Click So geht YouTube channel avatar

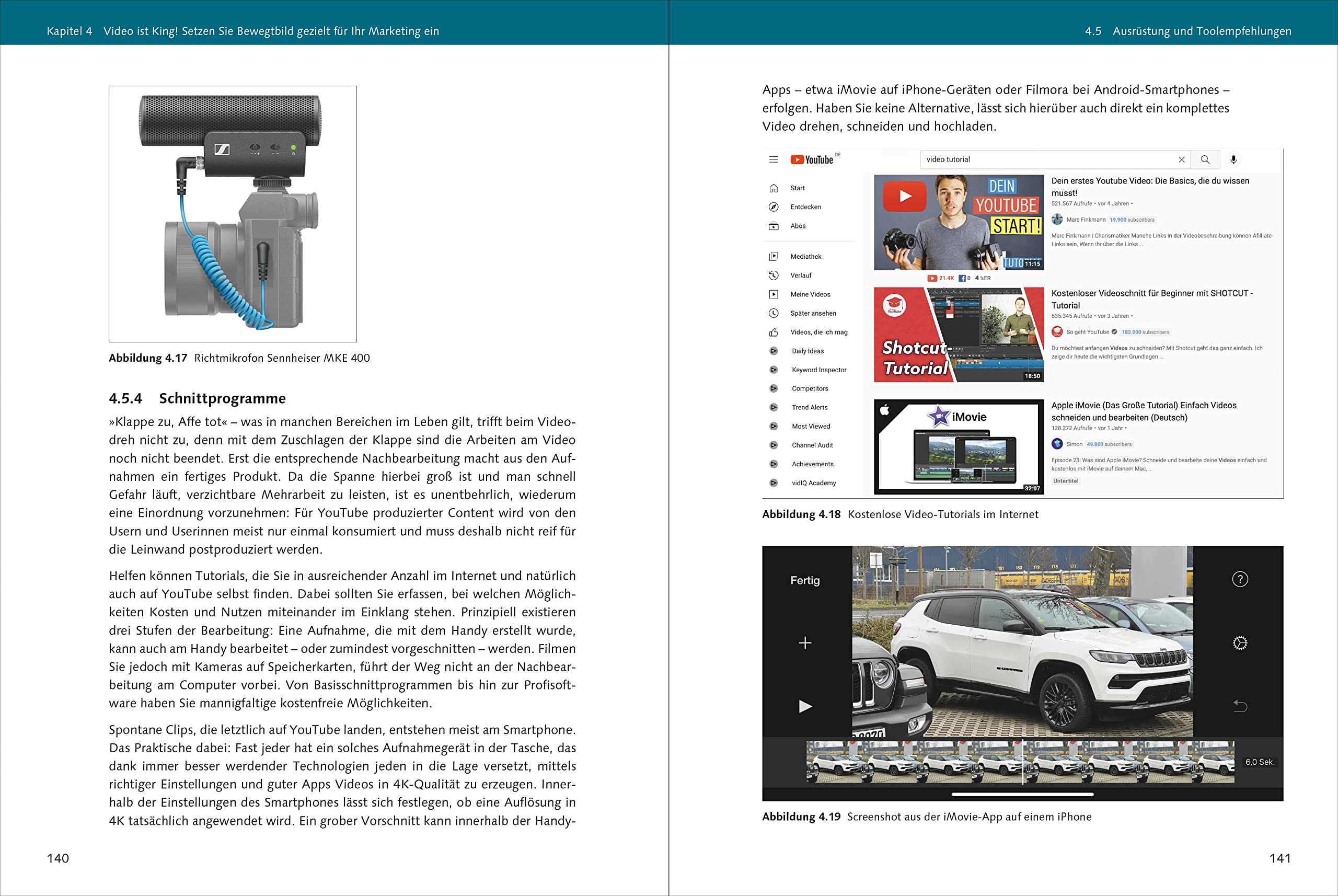(1057, 332)
